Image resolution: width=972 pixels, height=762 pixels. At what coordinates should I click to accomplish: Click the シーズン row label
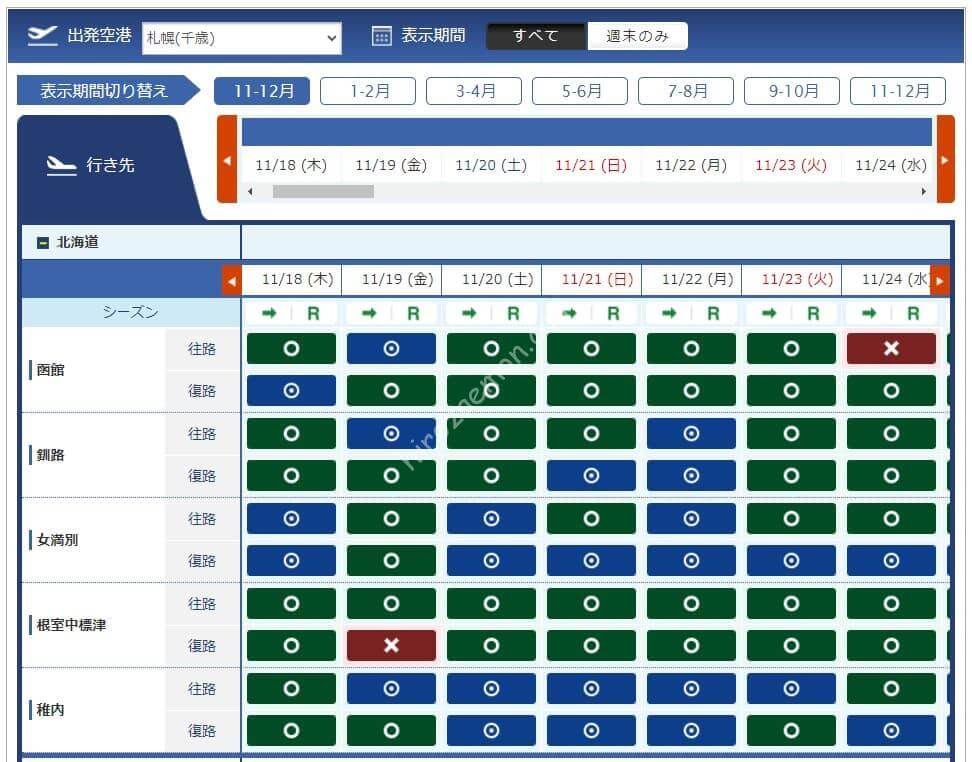tap(130, 312)
